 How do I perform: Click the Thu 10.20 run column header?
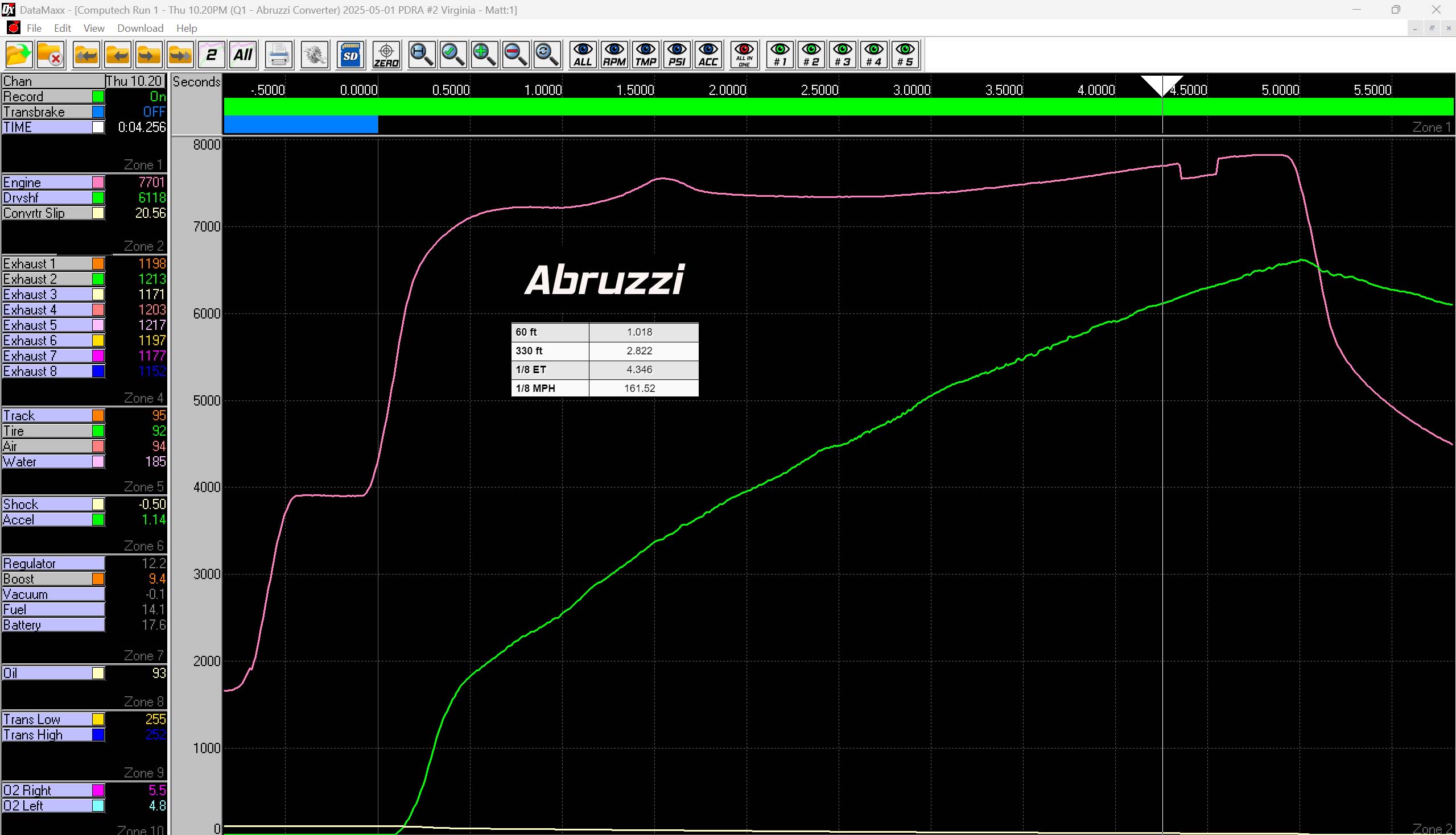[135, 81]
